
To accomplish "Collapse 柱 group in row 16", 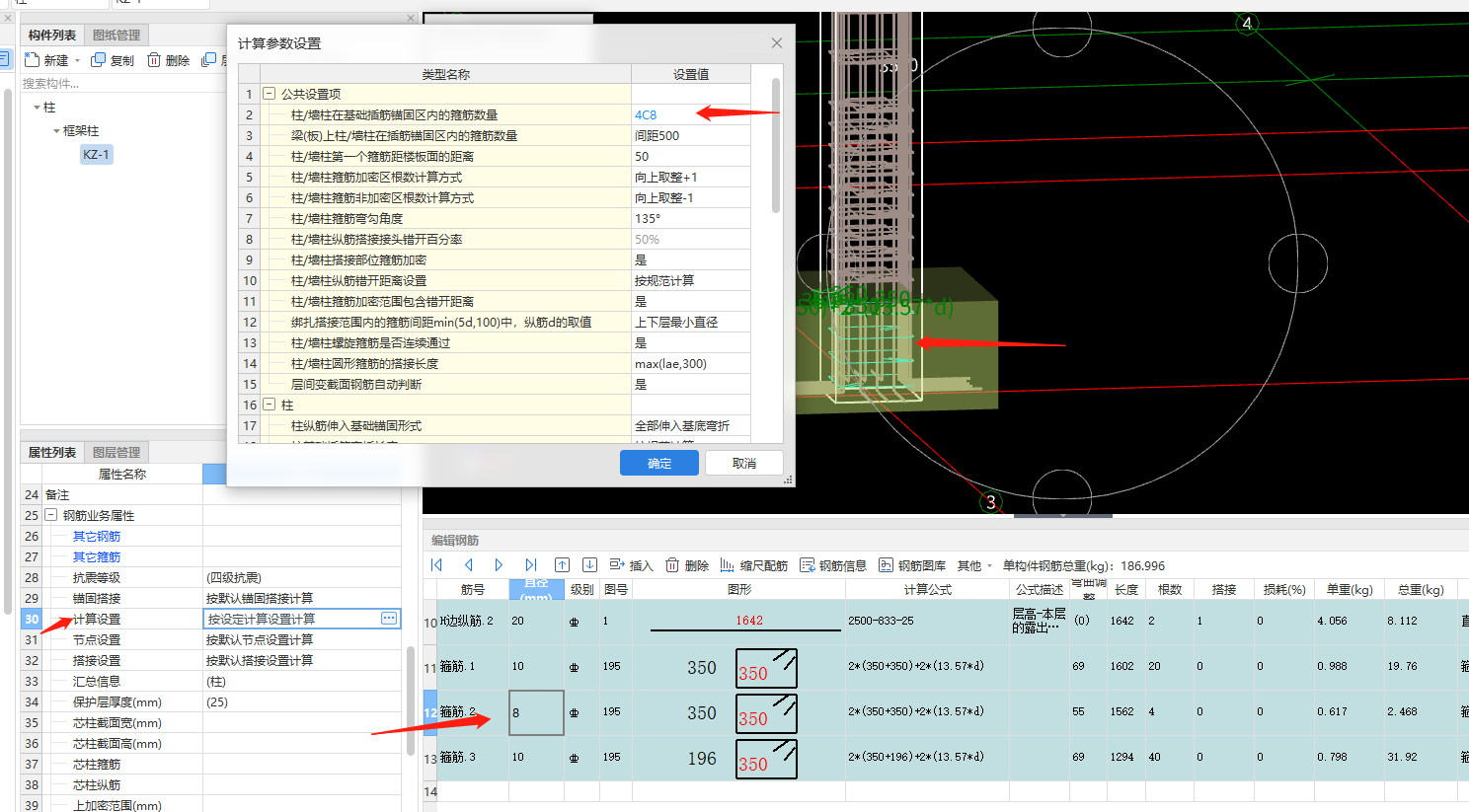I will (269, 405).
